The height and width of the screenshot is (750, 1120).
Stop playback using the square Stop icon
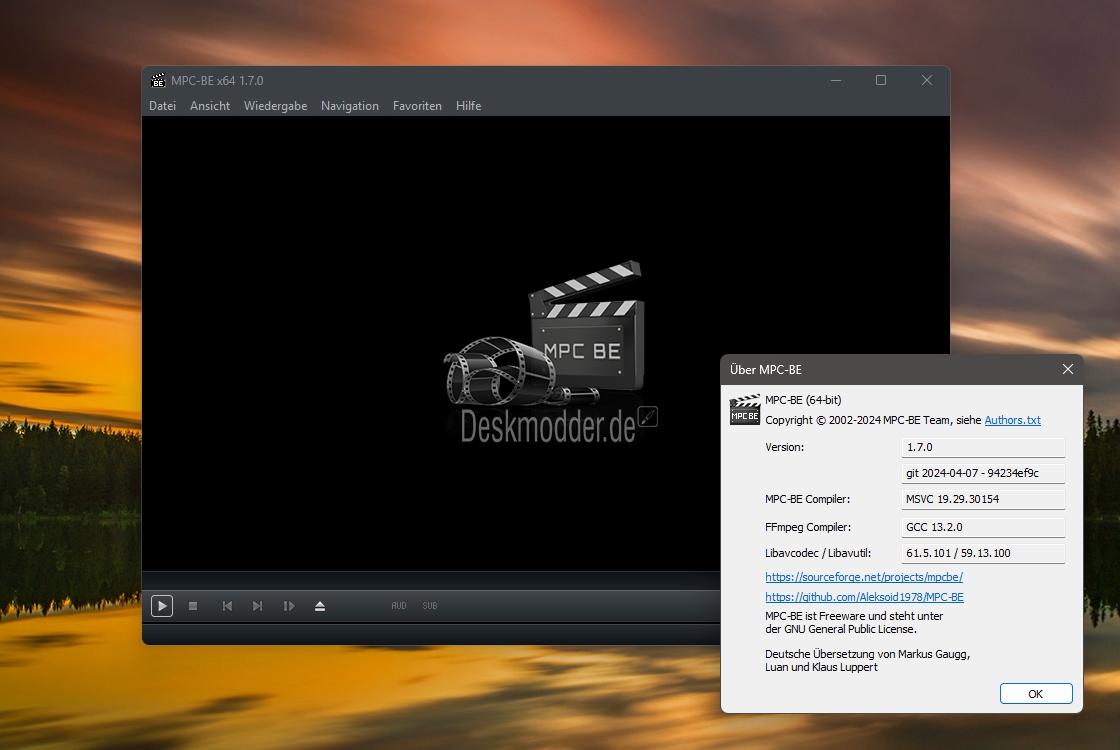pos(193,606)
